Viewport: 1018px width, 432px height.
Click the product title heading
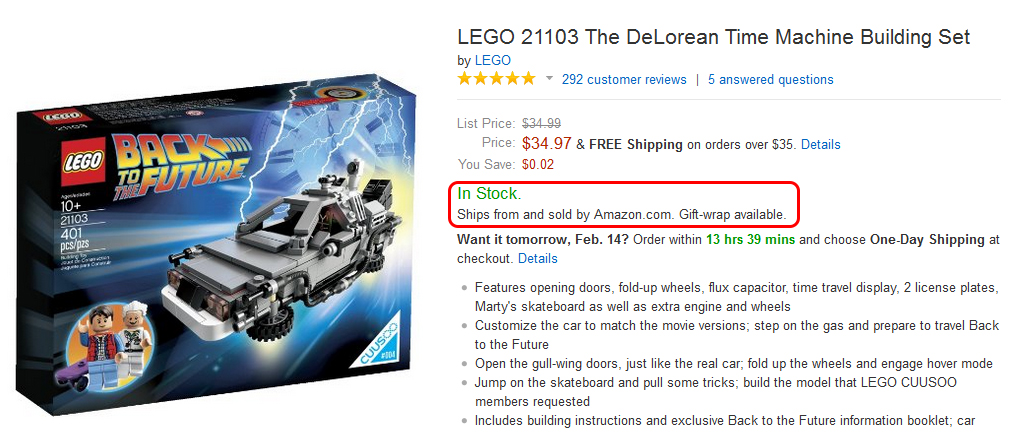point(713,37)
